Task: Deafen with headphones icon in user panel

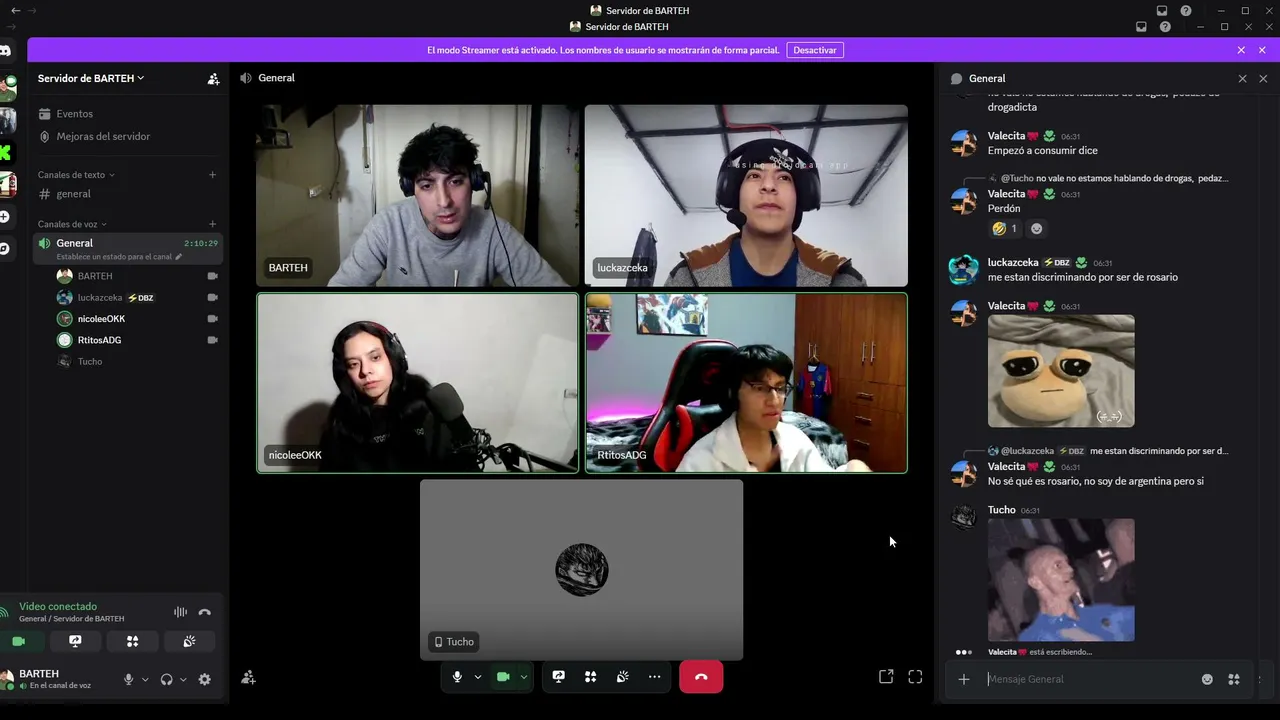Action: coord(166,679)
